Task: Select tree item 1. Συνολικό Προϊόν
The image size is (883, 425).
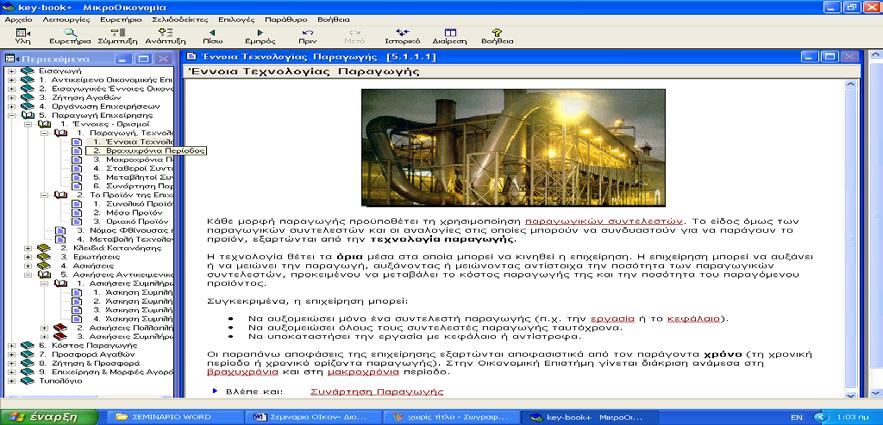Action: coord(132,204)
